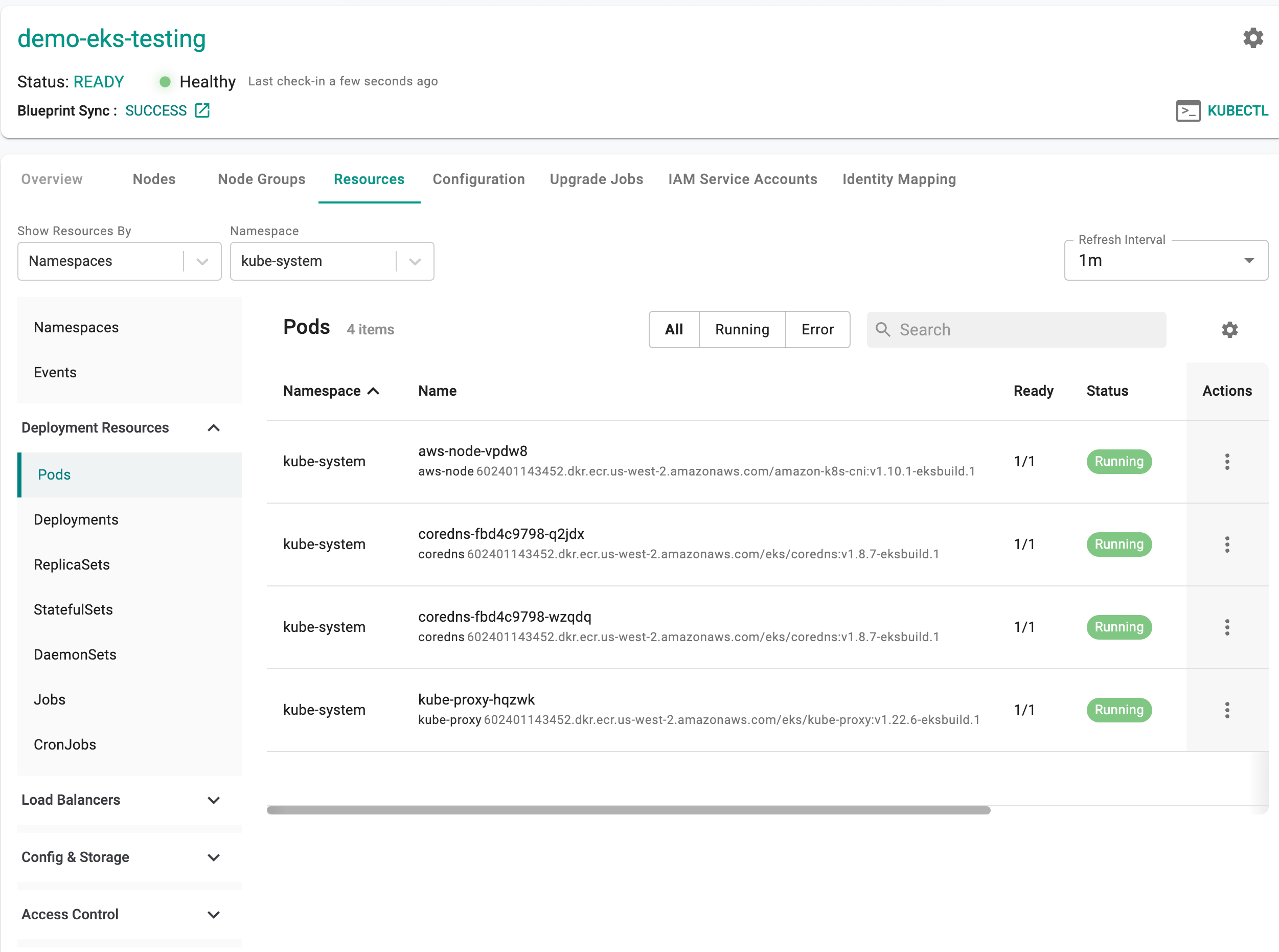Open actions menu for coredns-fbd4c9798-q2jdx pod
Image resolution: width=1279 pixels, height=952 pixels.
1226,545
